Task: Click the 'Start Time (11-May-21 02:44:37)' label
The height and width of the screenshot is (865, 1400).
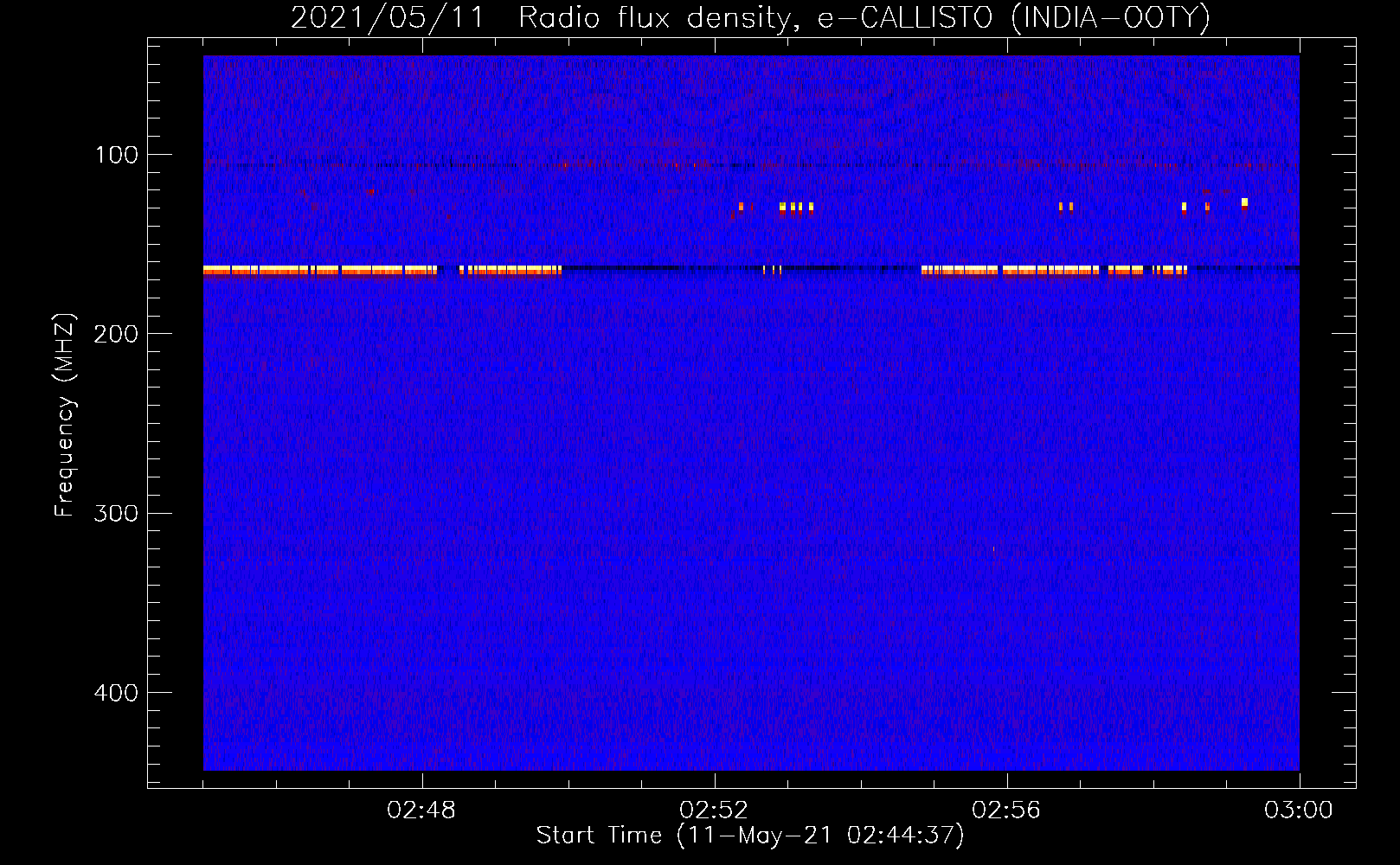Action: click(x=750, y=836)
